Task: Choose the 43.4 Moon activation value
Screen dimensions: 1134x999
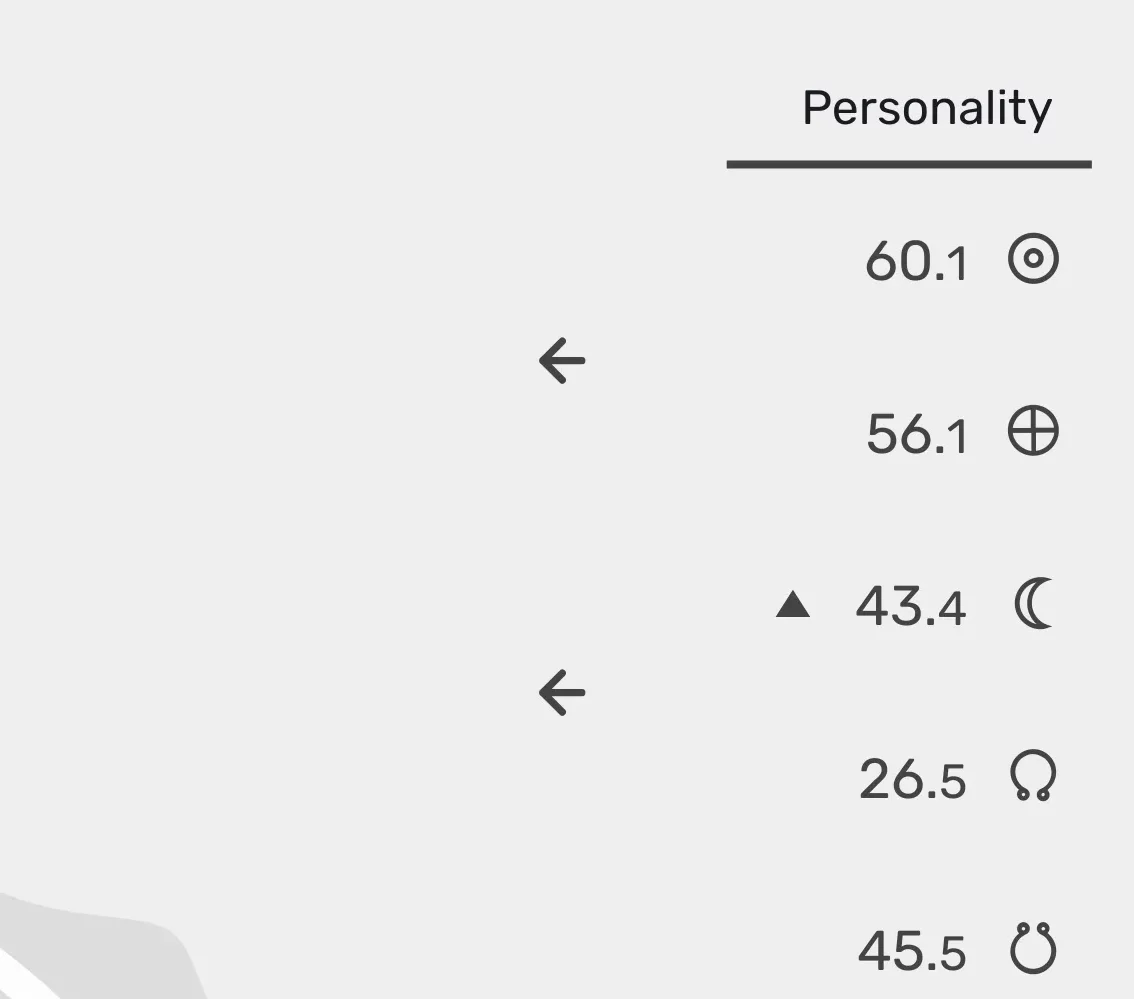Action: (x=911, y=606)
